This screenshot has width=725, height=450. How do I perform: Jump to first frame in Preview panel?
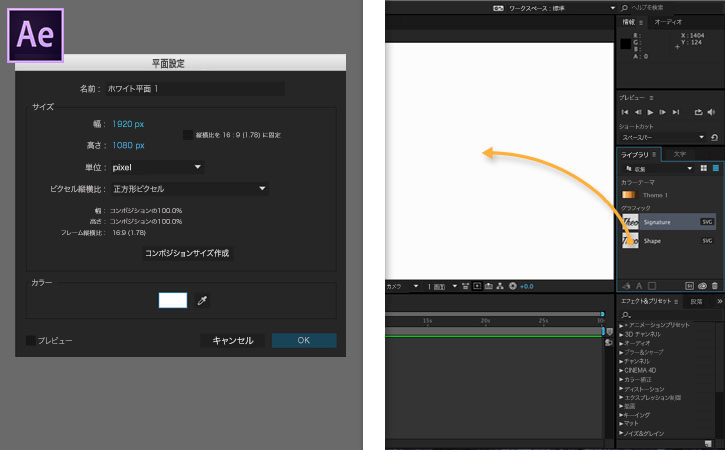pos(625,112)
